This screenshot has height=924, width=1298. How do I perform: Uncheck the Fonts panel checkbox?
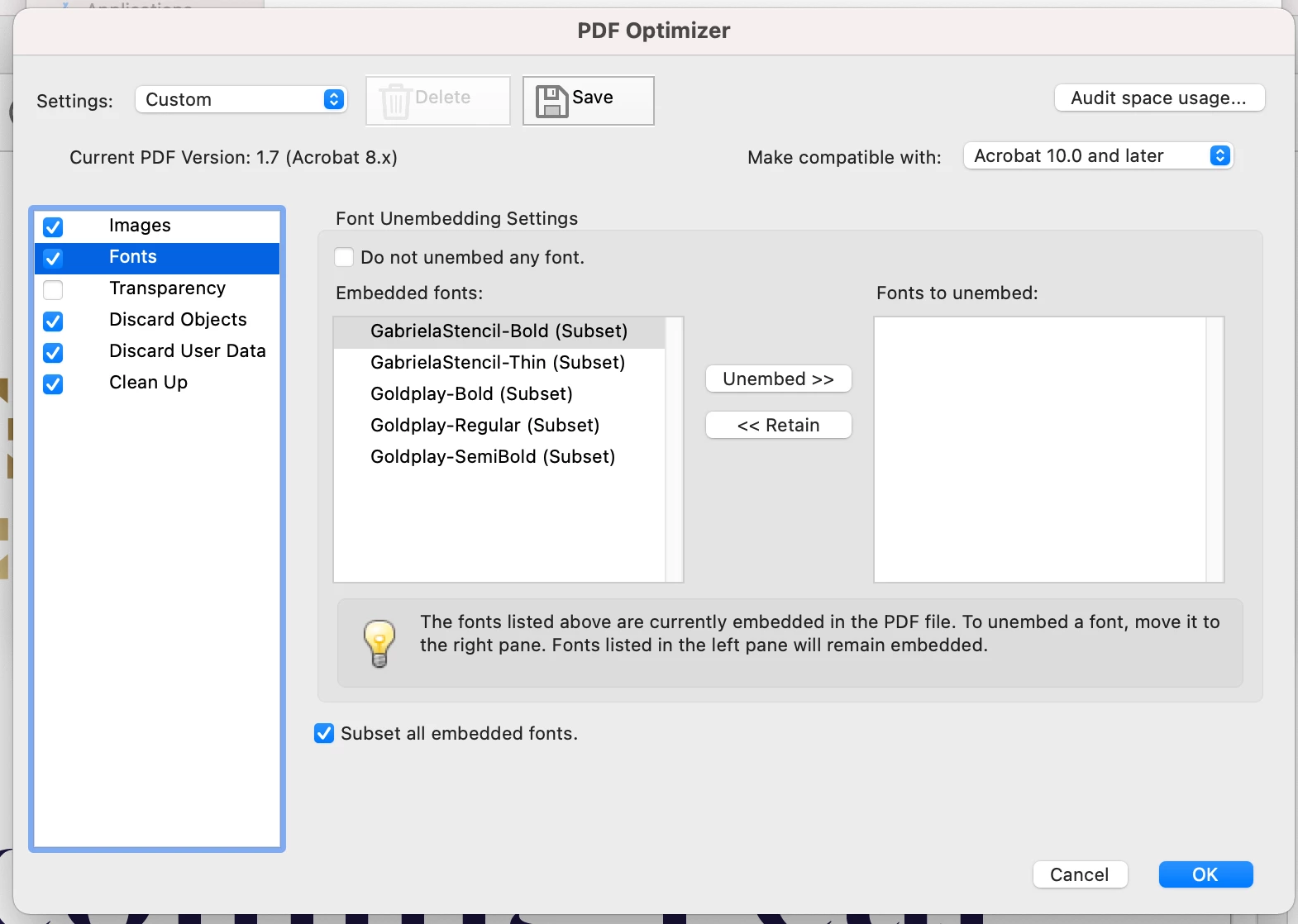[x=53, y=258]
